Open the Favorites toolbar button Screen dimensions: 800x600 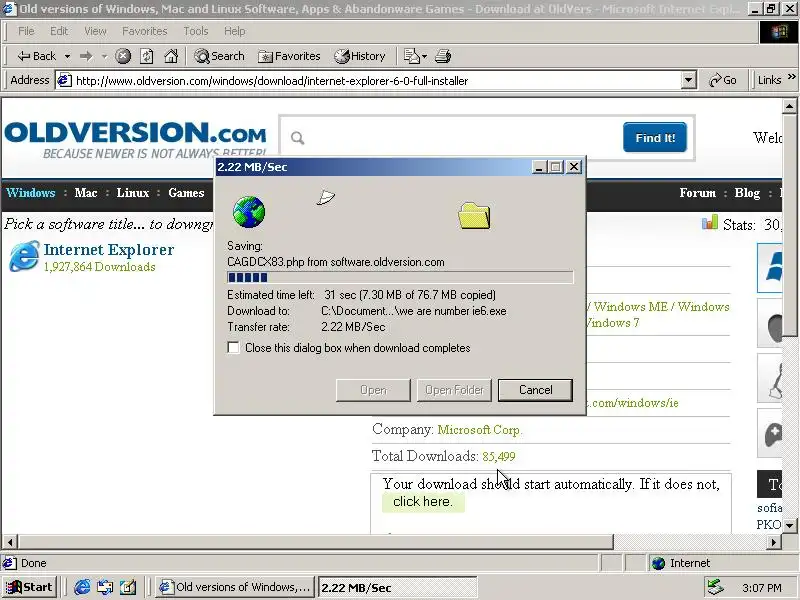[x=289, y=56]
